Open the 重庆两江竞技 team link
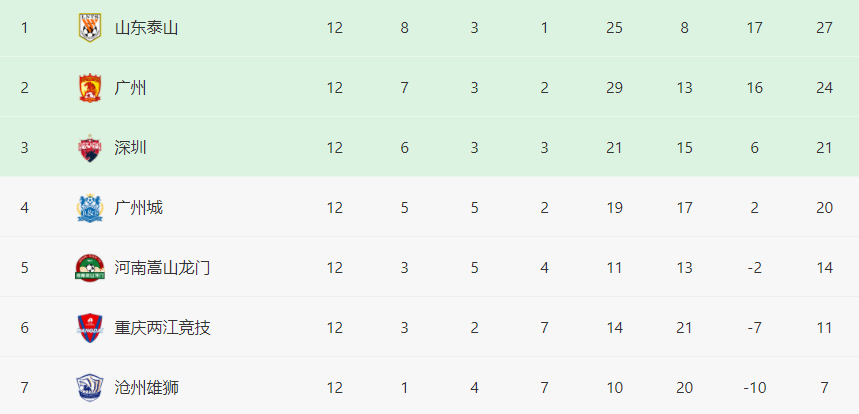This screenshot has height=414, width=859. point(162,328)
